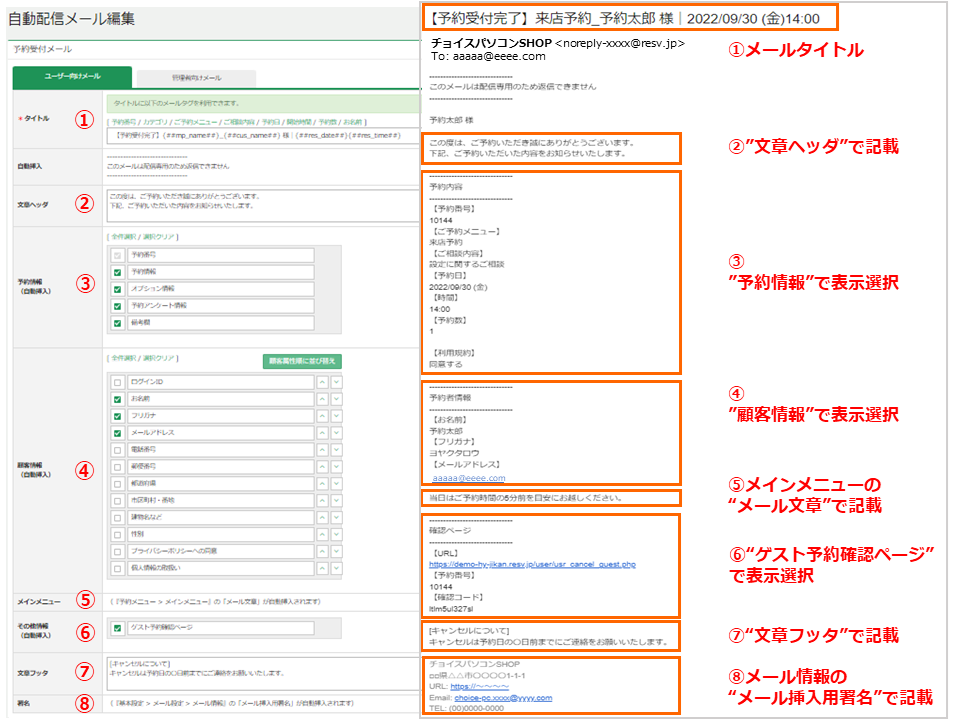Viewport: 960px width, 720px height.
Task: Move 郵便番号 row up
Action: coord(323,467)
